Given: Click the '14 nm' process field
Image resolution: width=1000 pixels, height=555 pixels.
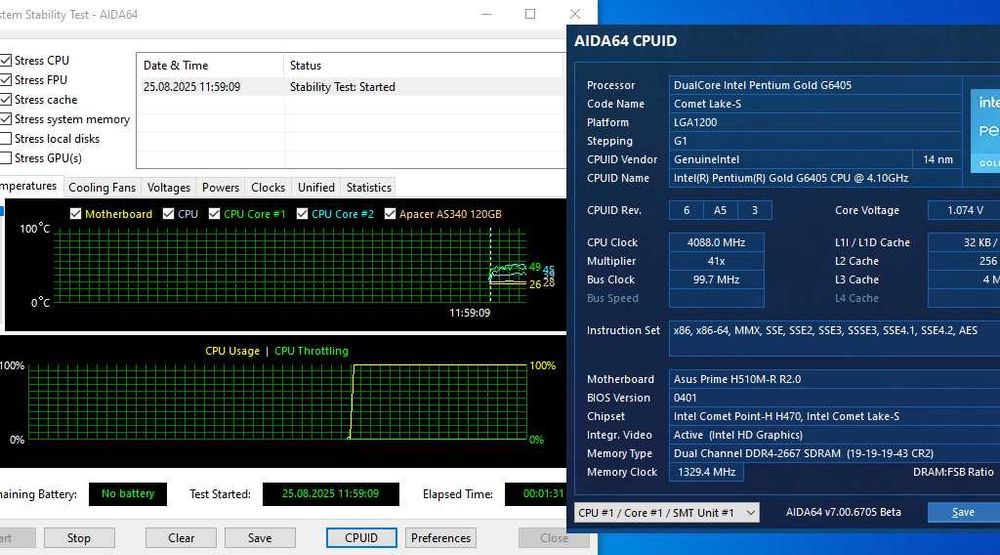Looking at the screenshot, I should click(938, 159).
